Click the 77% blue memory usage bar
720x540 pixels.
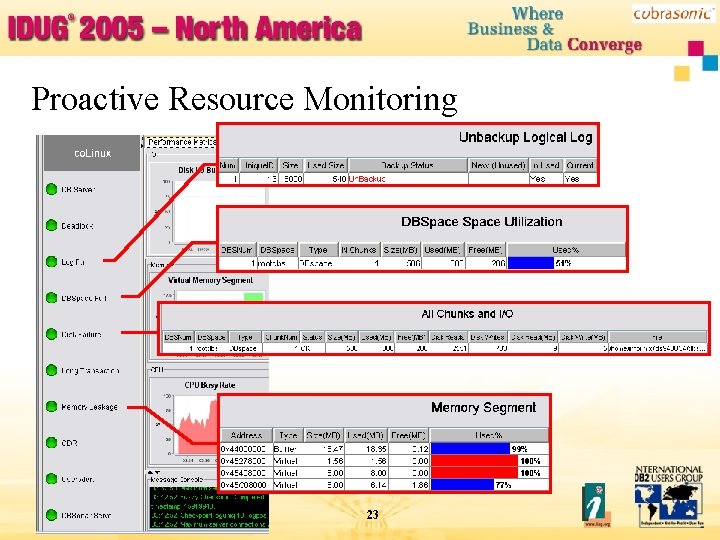tap(462, 484)
